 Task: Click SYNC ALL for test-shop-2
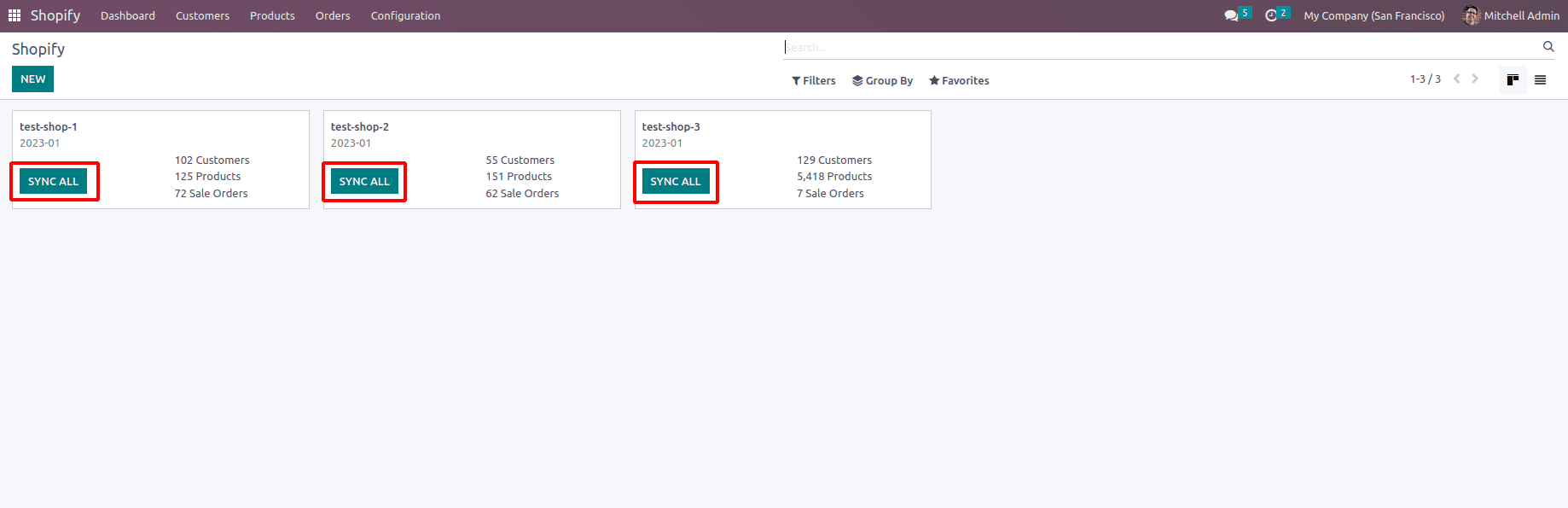[x=364, y=181]
